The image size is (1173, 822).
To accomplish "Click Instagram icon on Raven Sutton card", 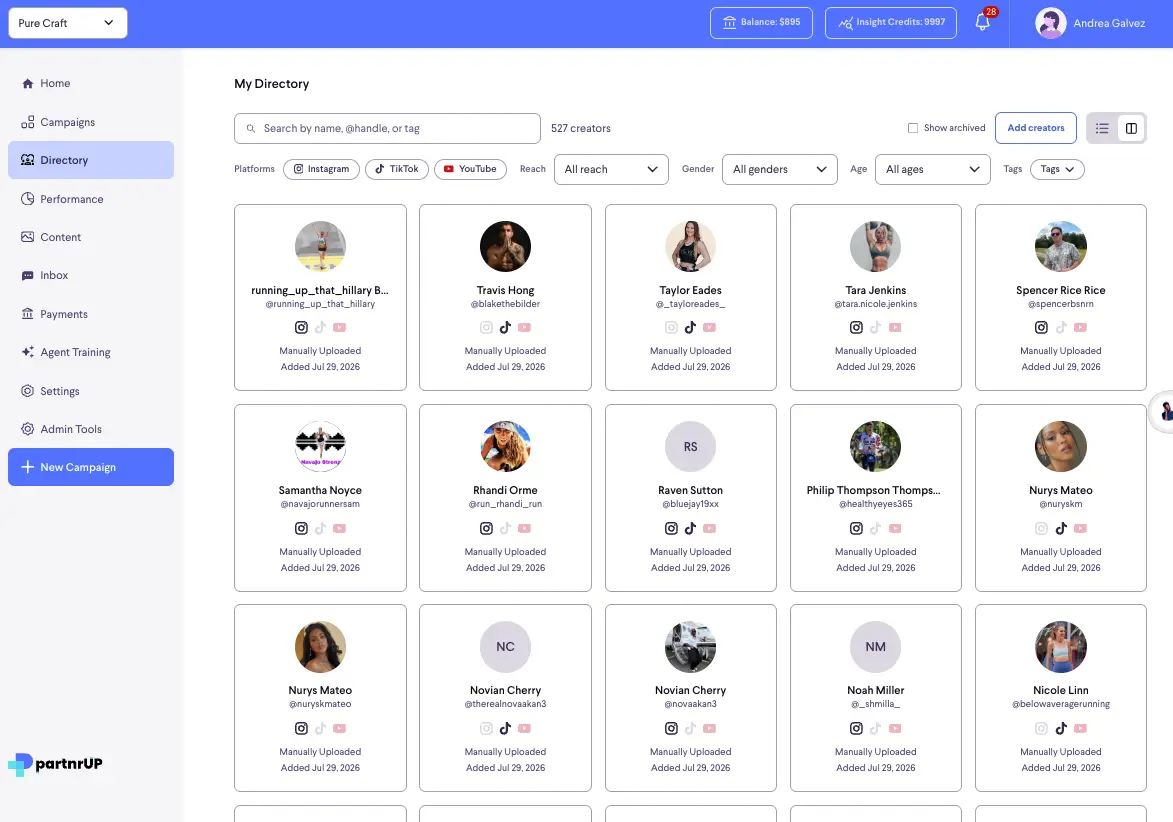I will click(x=671, y=529).
